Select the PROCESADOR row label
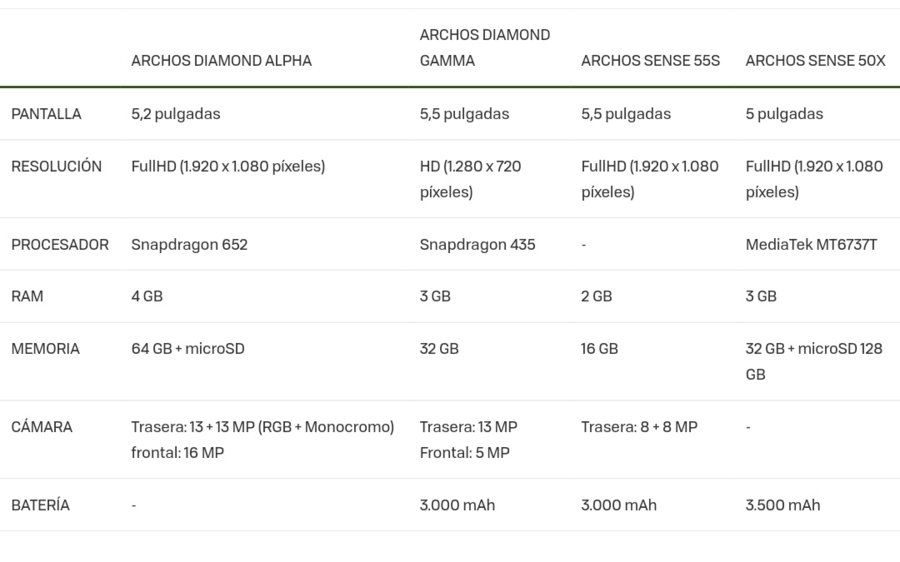 click(60, 245)
